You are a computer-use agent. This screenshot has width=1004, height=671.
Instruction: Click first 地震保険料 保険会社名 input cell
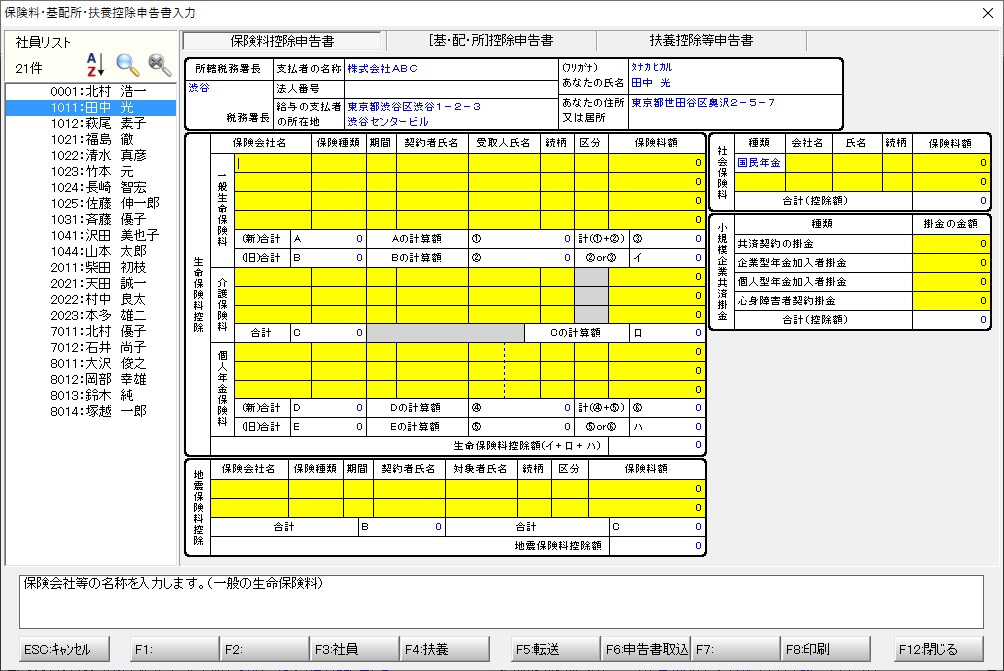point(250,489)
